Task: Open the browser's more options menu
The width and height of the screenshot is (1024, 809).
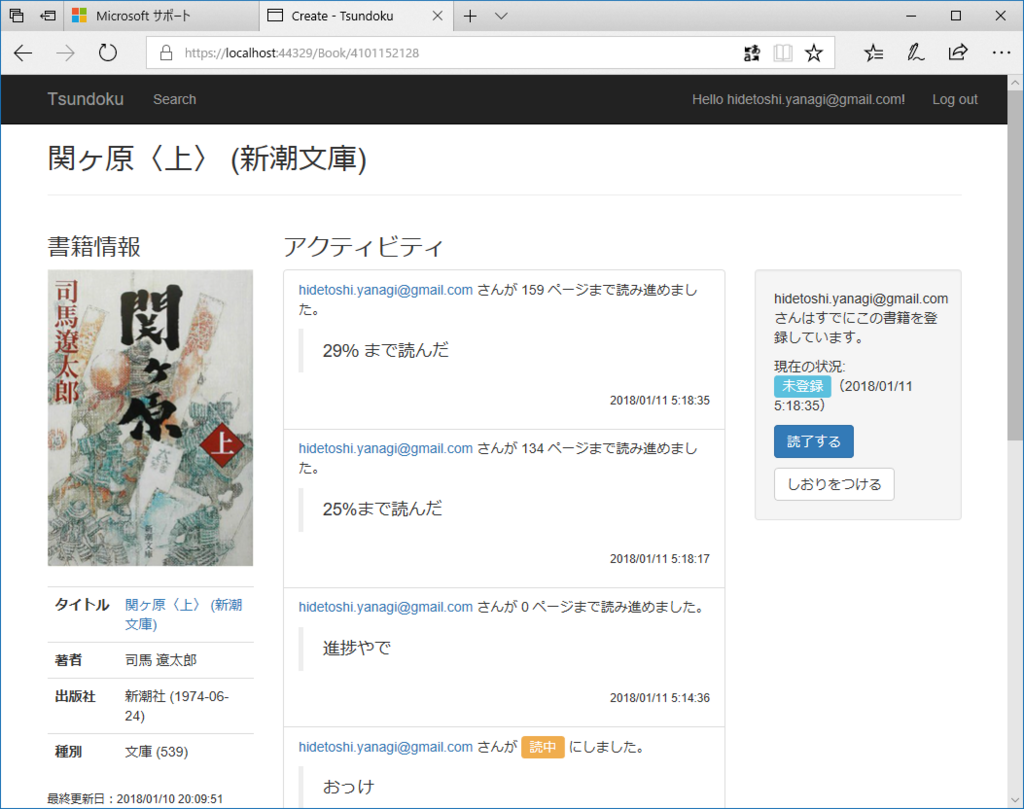Action: tap(1001, 53)
